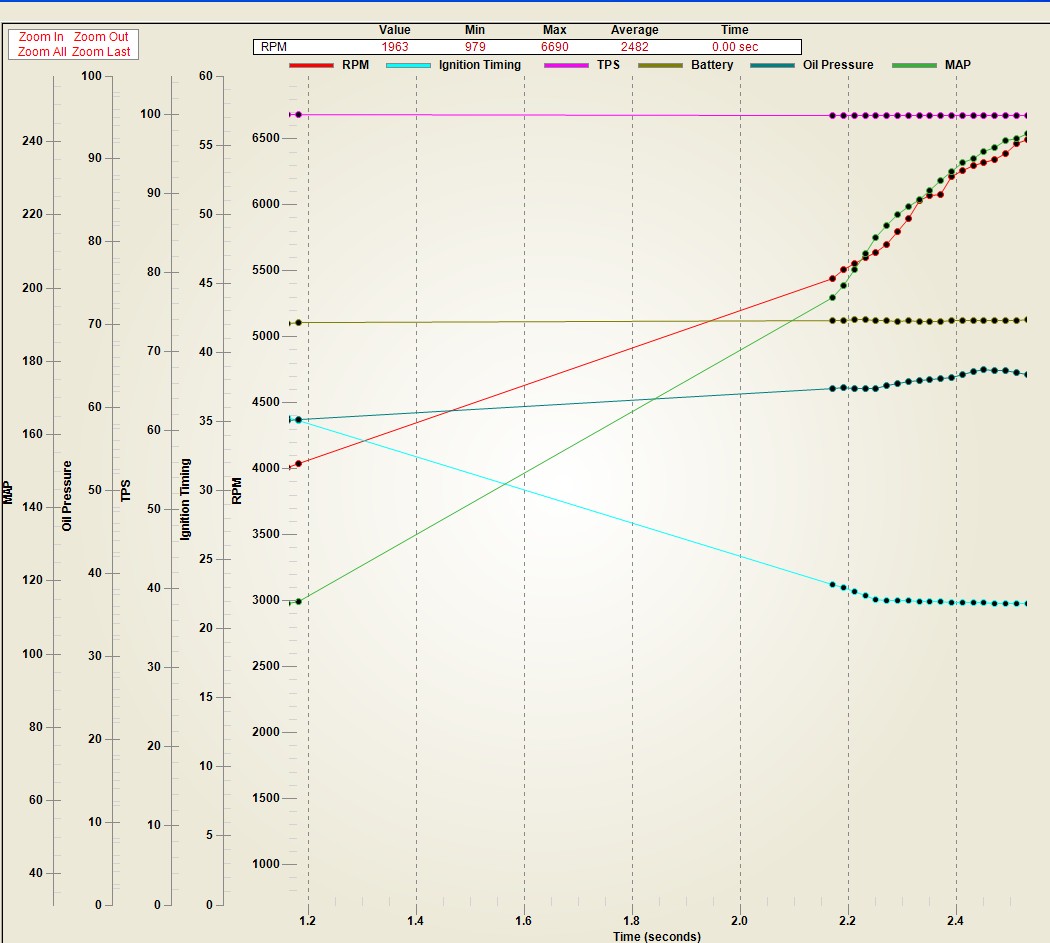Viewport: 1050px width, 943px height.
Task: Click the Value column header
Action: coord(394,30)
